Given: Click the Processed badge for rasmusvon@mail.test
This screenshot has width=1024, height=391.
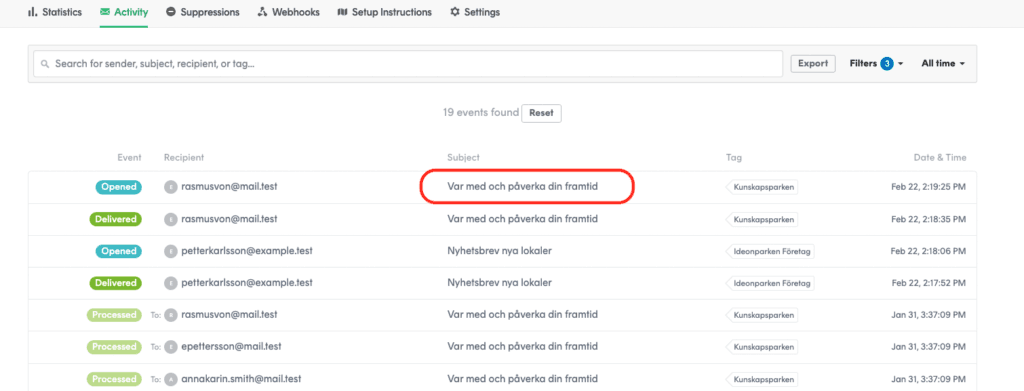Looking at the screenshot, I should [x=114, y=315].
